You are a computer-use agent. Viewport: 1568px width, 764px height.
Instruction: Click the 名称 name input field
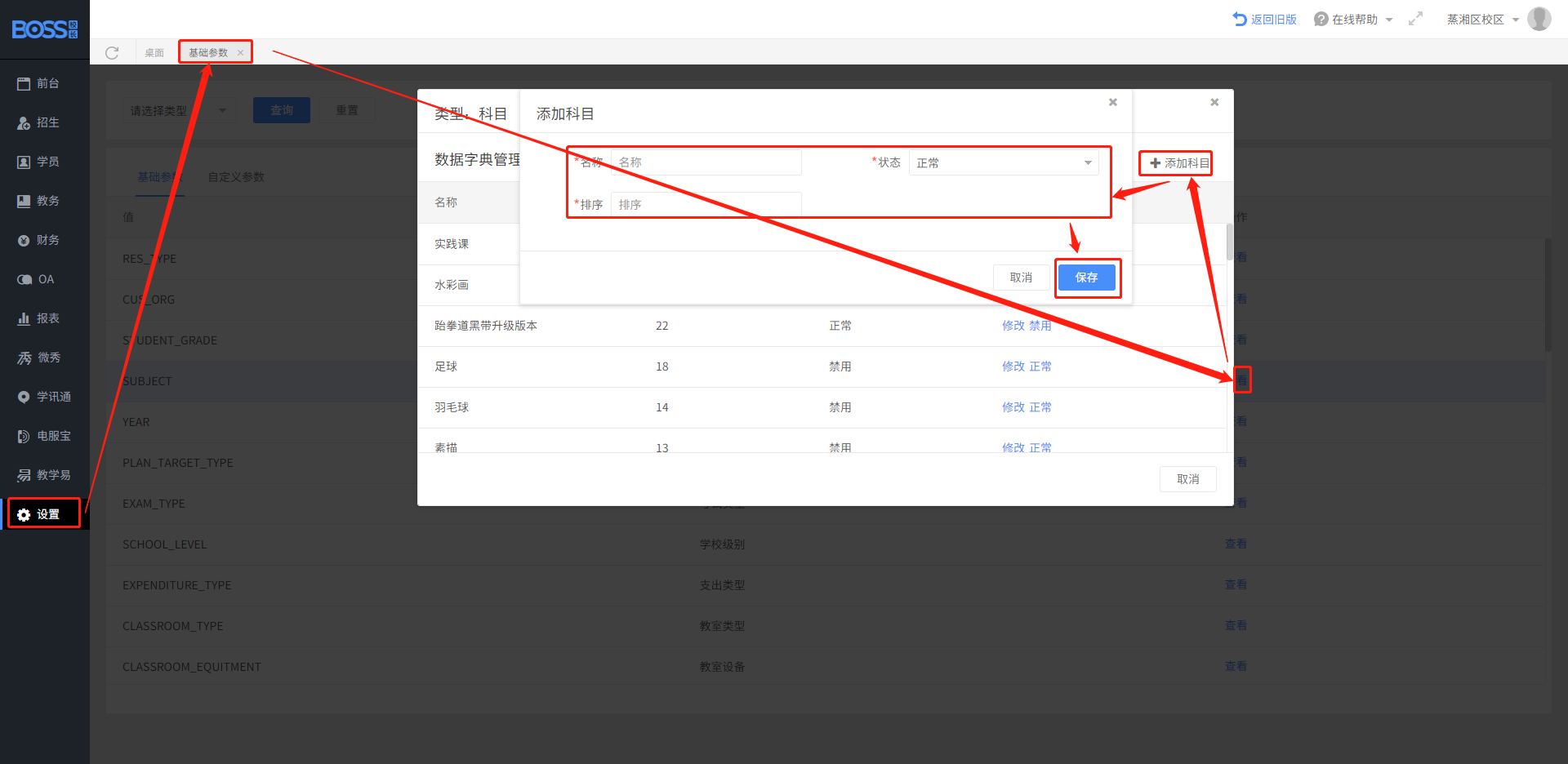click(706, 162)
